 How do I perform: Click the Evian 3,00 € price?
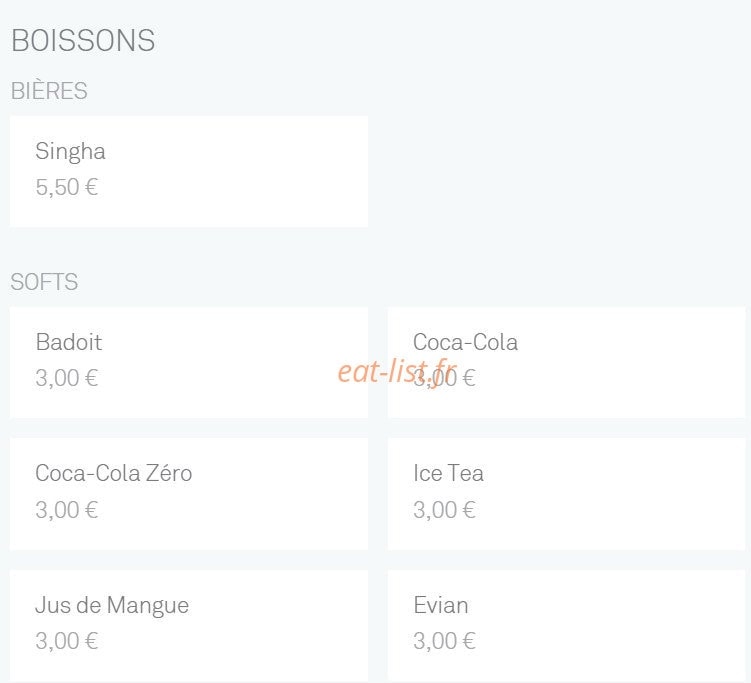click(444, 641)
